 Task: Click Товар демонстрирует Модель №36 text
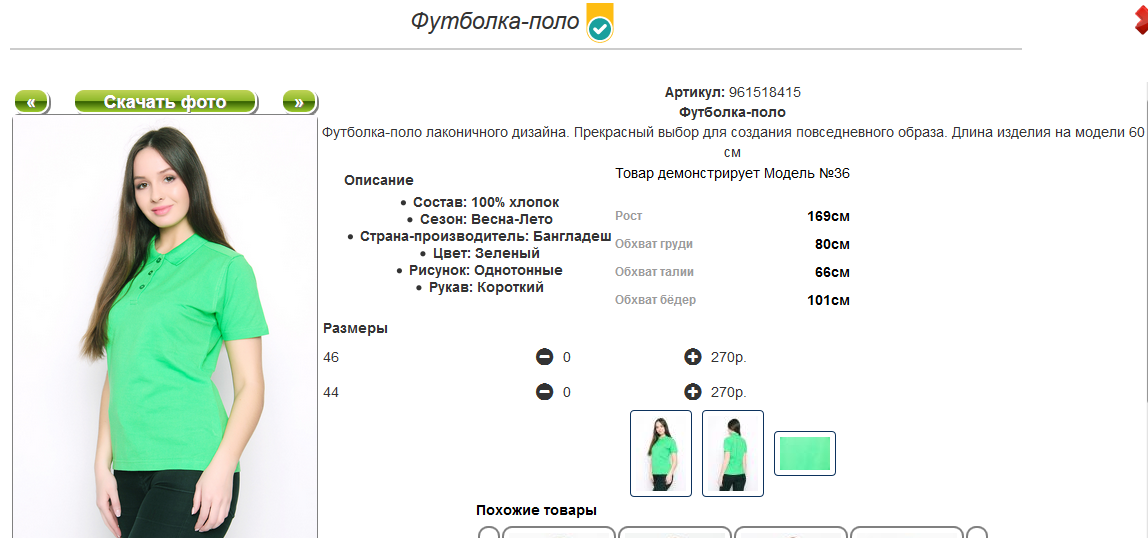coord(732,174)
